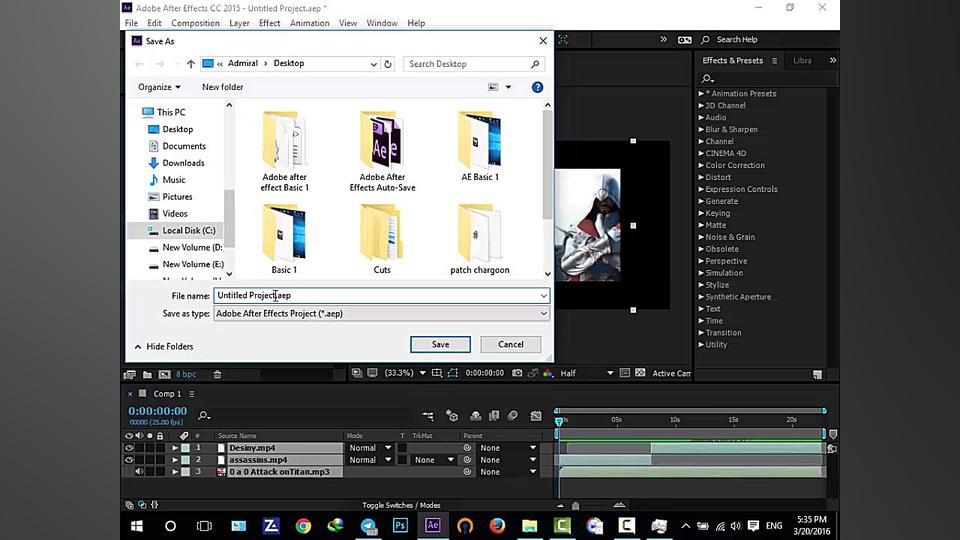The height and width of the screenshot is (540, 960).
Task: Hide the Desiny.mp4 layer with eye toggle
Action: [x=129, y=448]
